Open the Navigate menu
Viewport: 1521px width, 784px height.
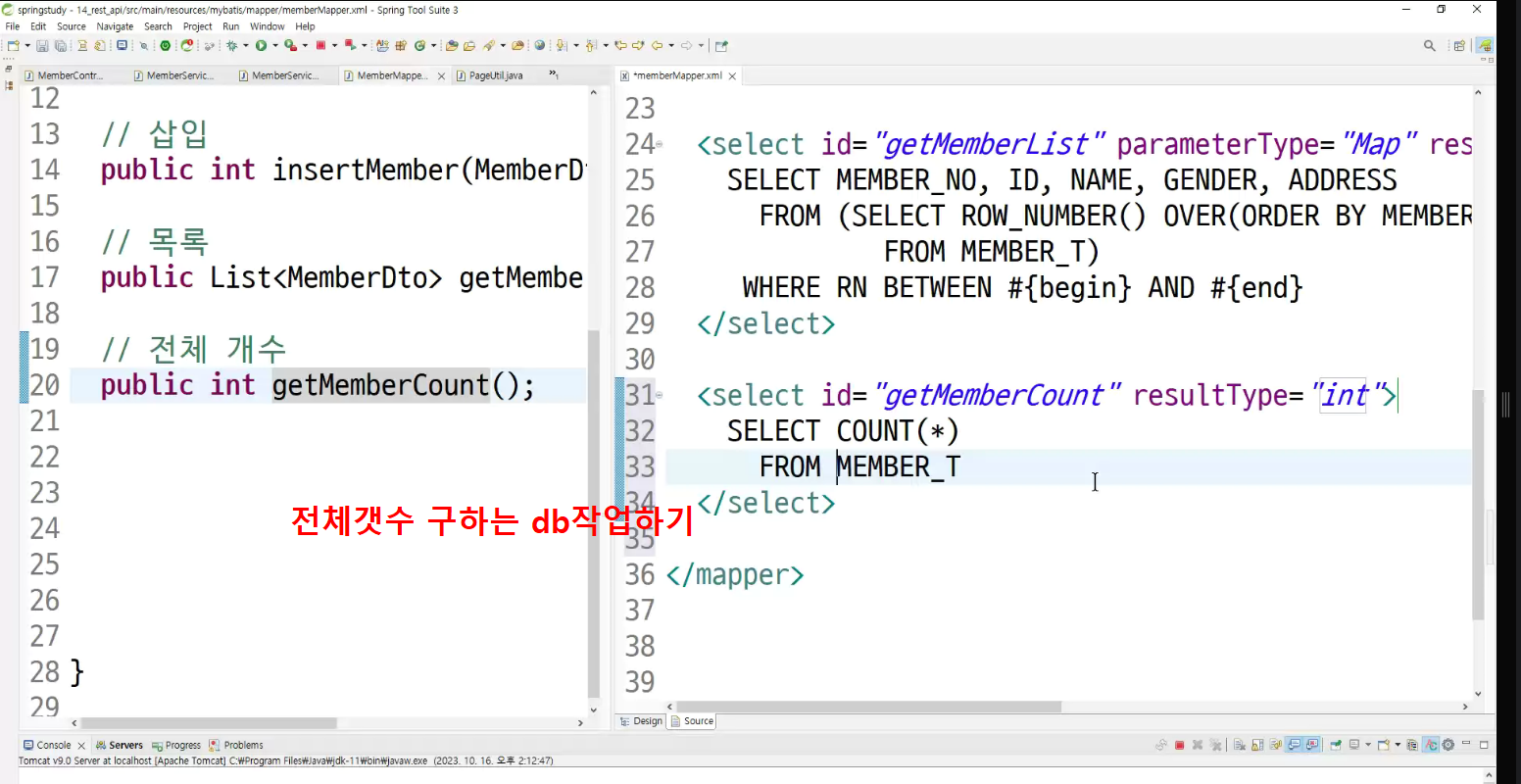pyautogui.click(x=115, y=26)
